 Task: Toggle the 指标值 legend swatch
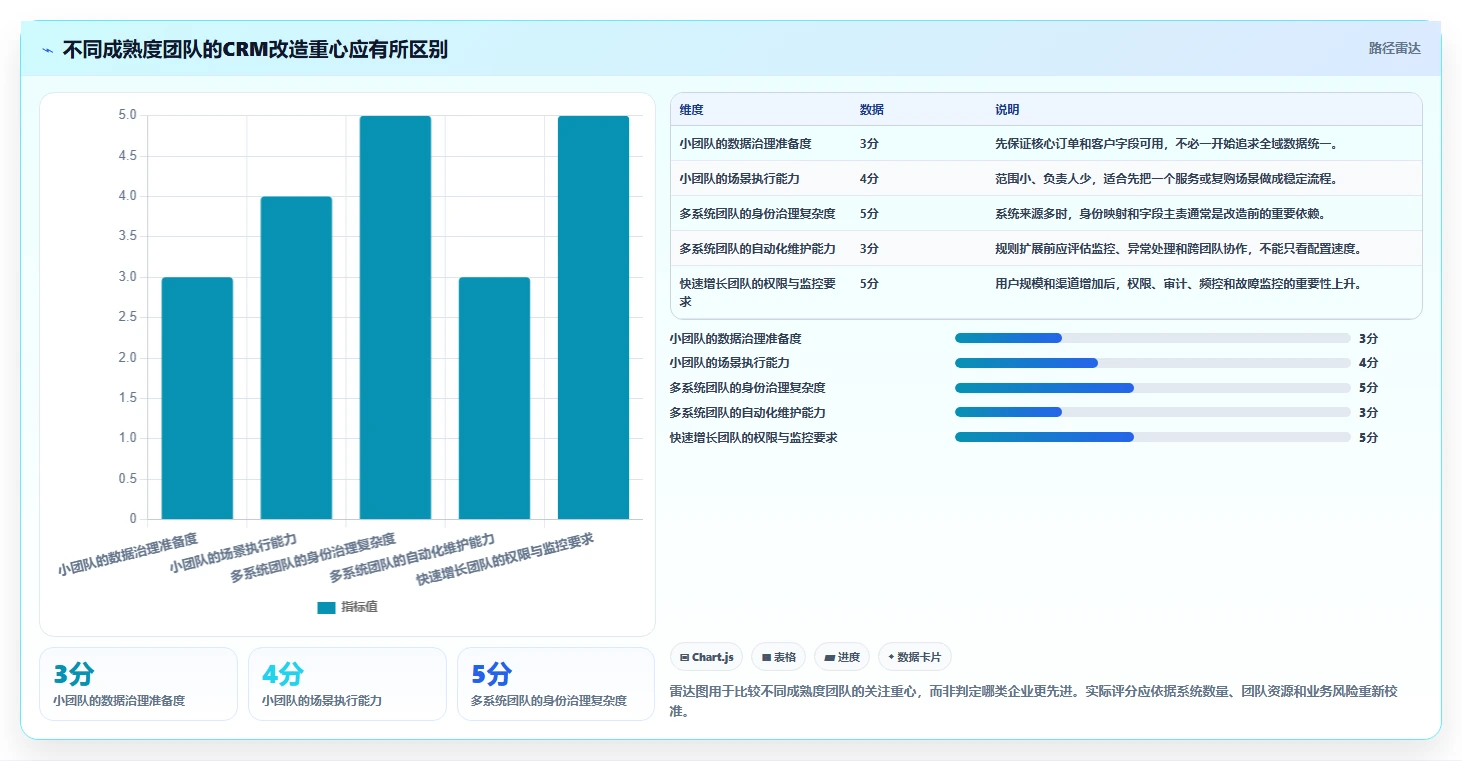point(326,607)
